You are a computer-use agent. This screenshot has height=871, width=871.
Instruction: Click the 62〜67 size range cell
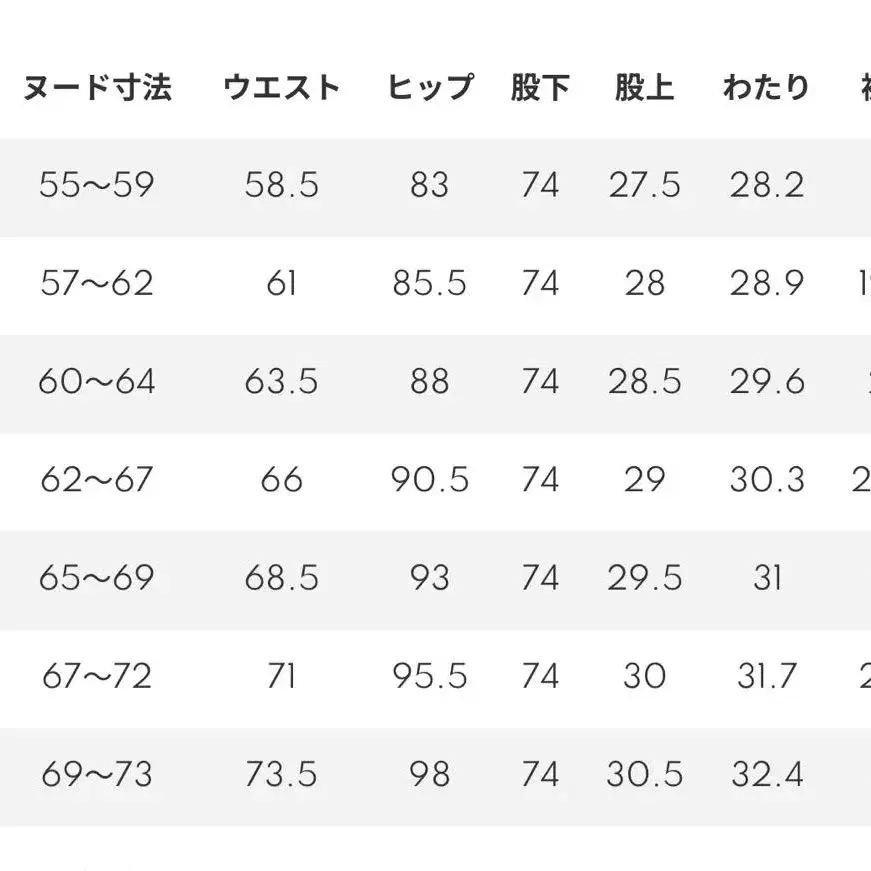(x=97, y=480)
